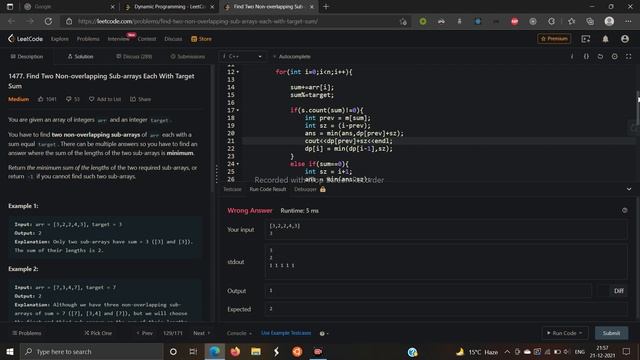
Task: Select the locked Debugger tab
Action: click(x=310, y=189)
